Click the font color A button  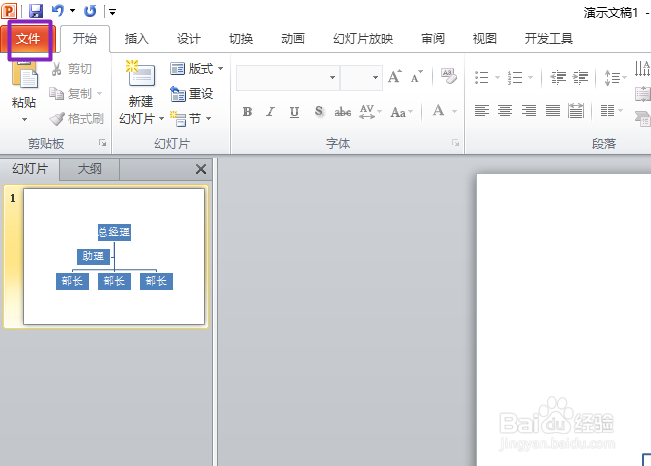coord(438,110)
